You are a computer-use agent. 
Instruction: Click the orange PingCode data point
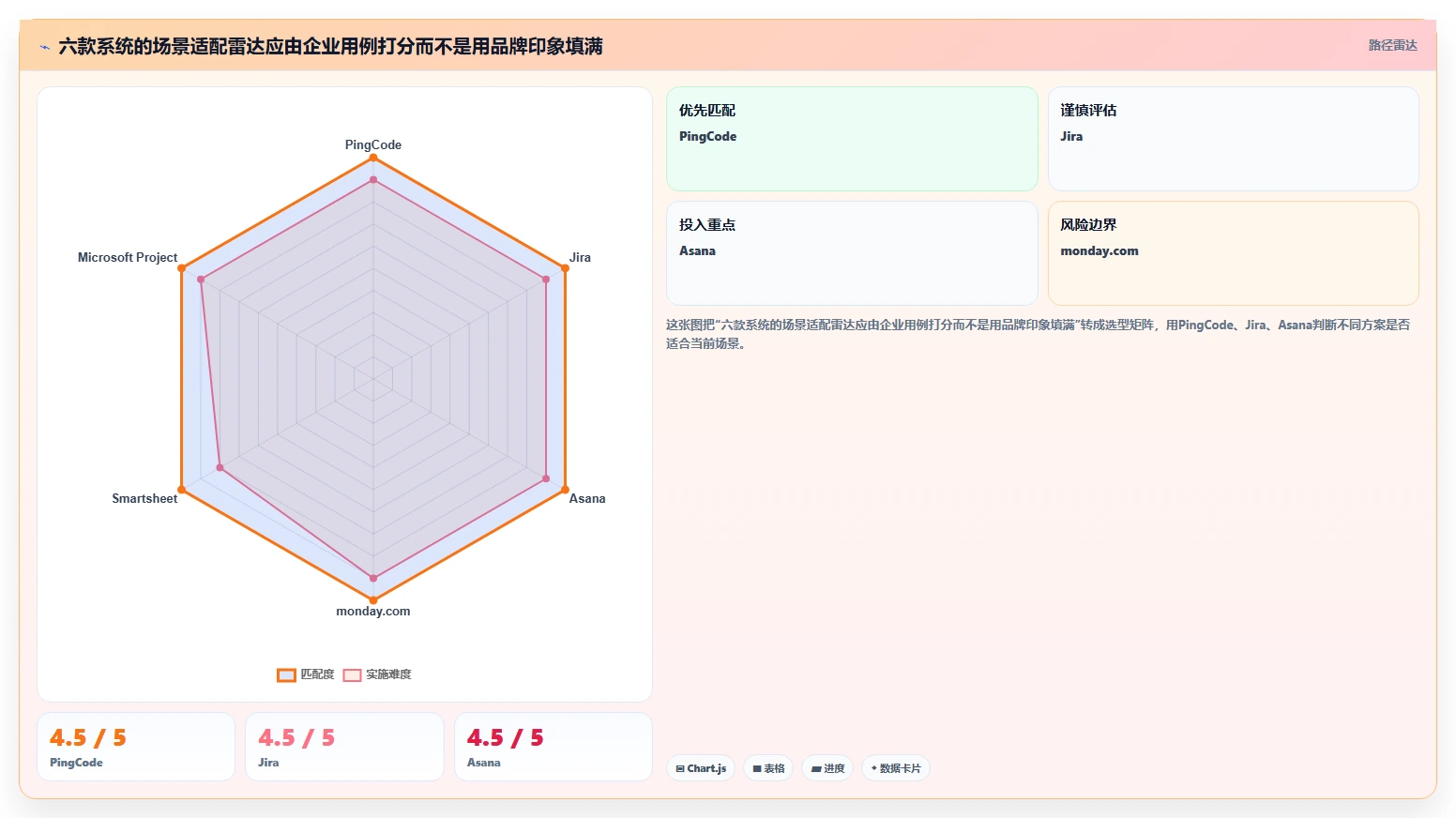[x=373, y=158]
